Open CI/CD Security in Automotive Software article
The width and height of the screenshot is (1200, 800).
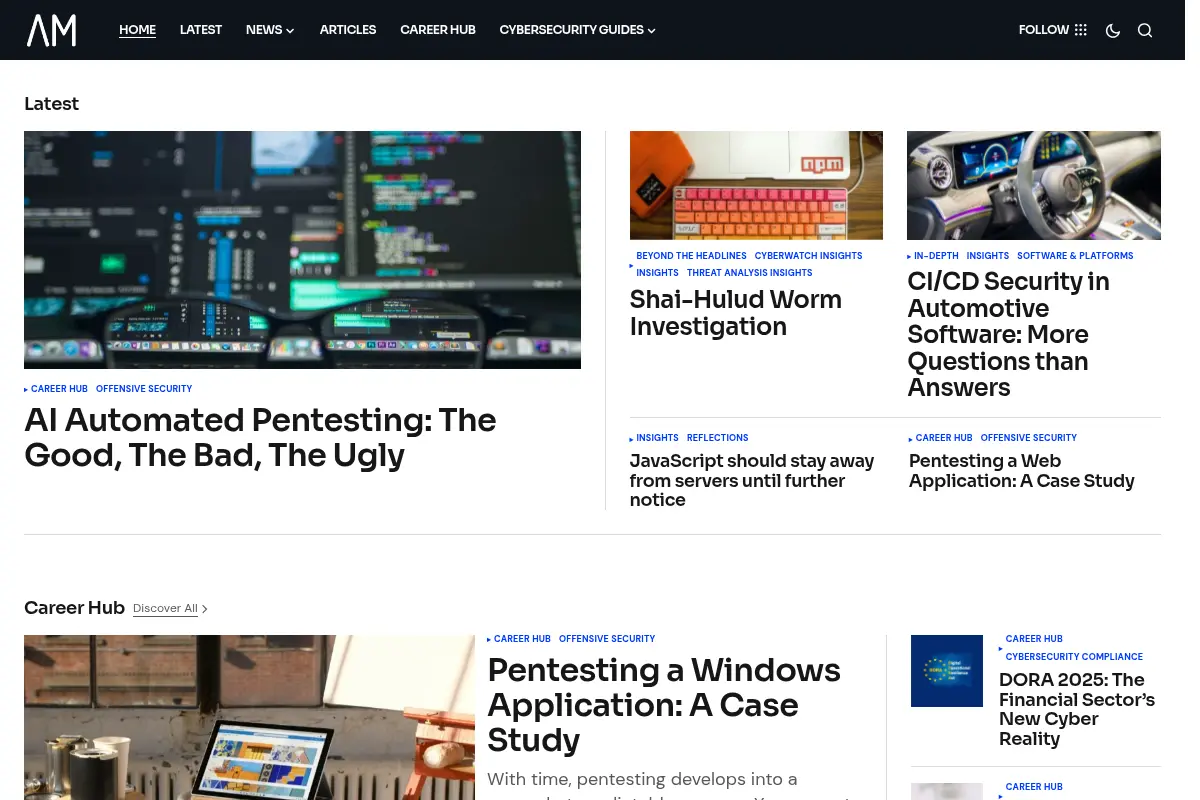1008,334
